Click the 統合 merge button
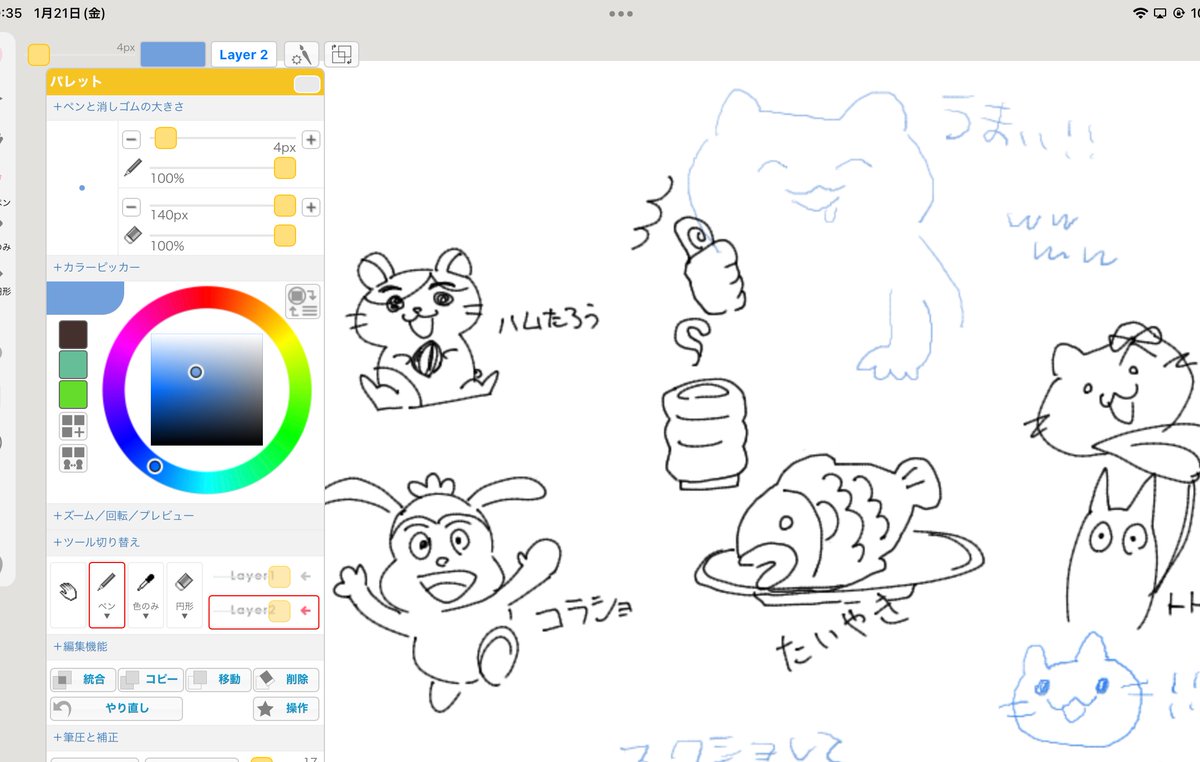The width and height of the screenshot is (1200, 762). tap(83, 680)
